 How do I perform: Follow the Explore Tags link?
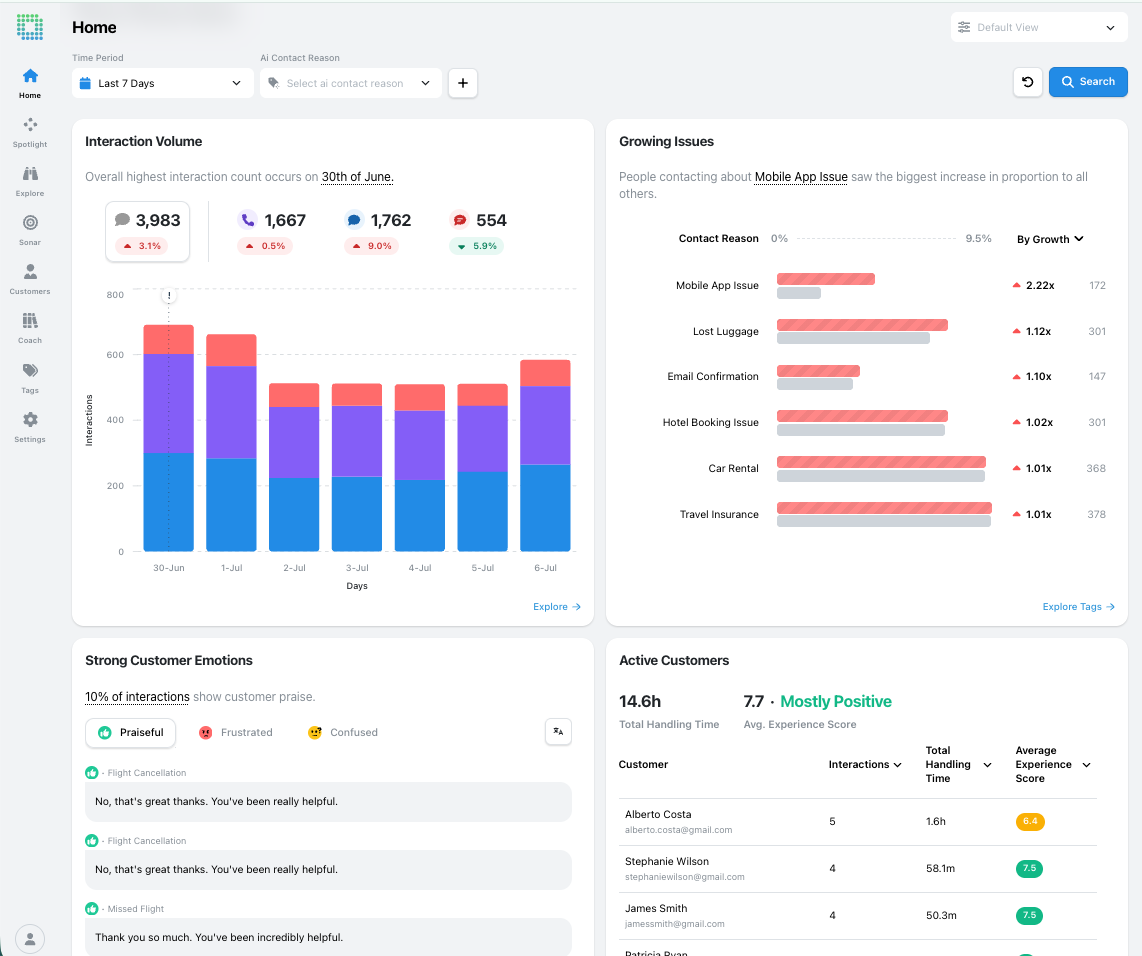pos(1078,607)
